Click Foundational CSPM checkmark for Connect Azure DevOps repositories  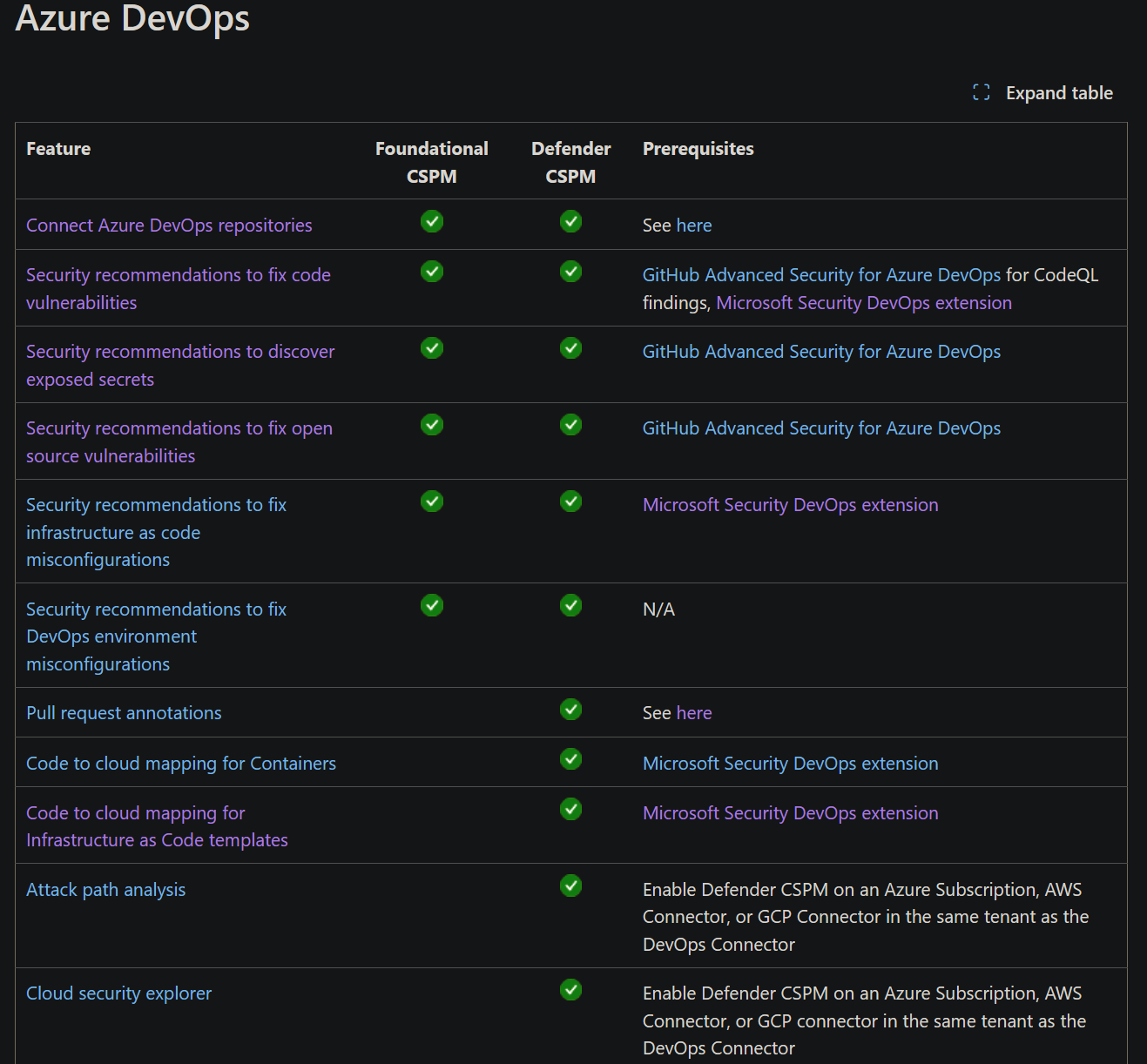pos(432,221)
